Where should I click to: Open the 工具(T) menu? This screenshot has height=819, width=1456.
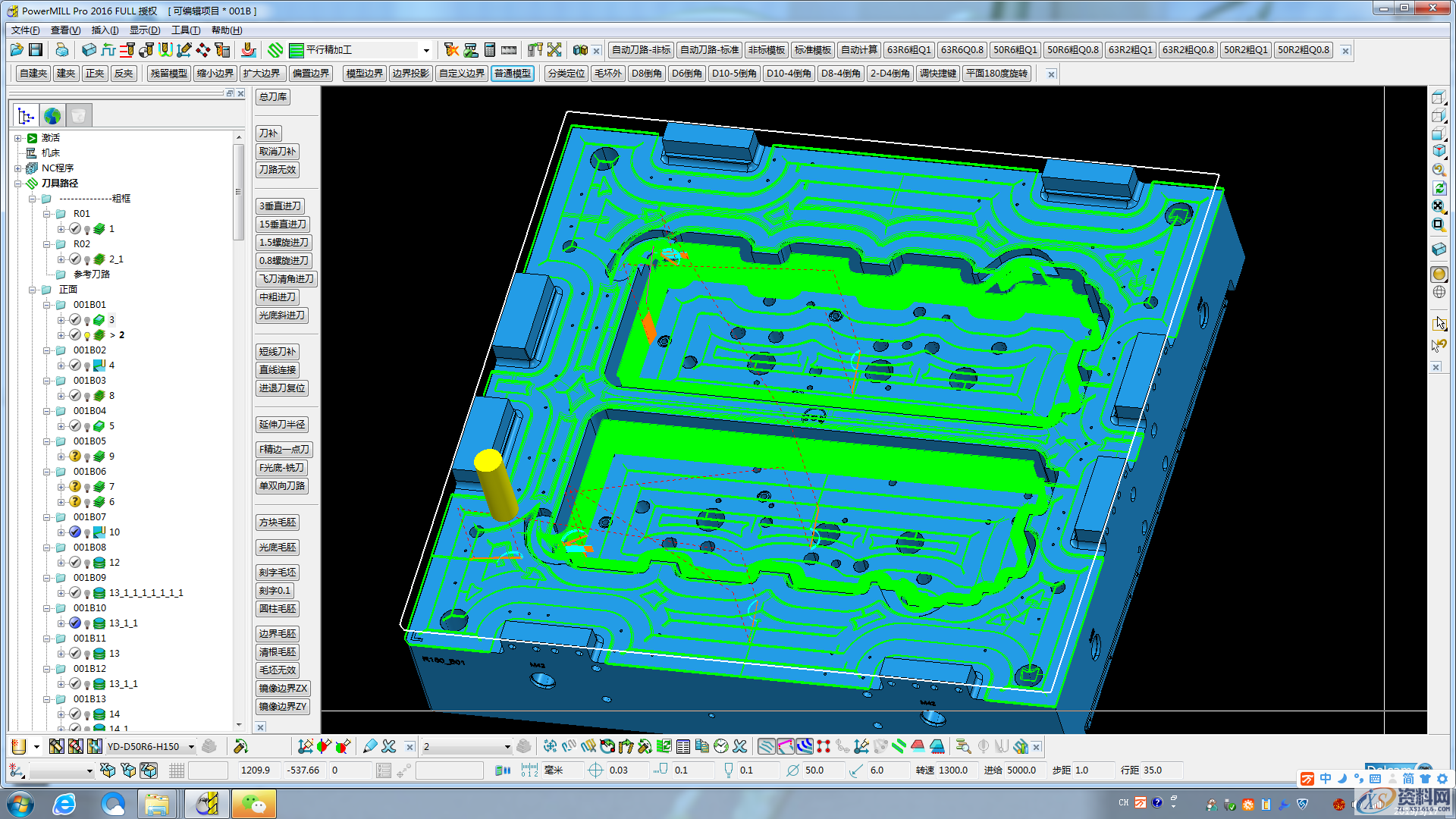[186, 30]
